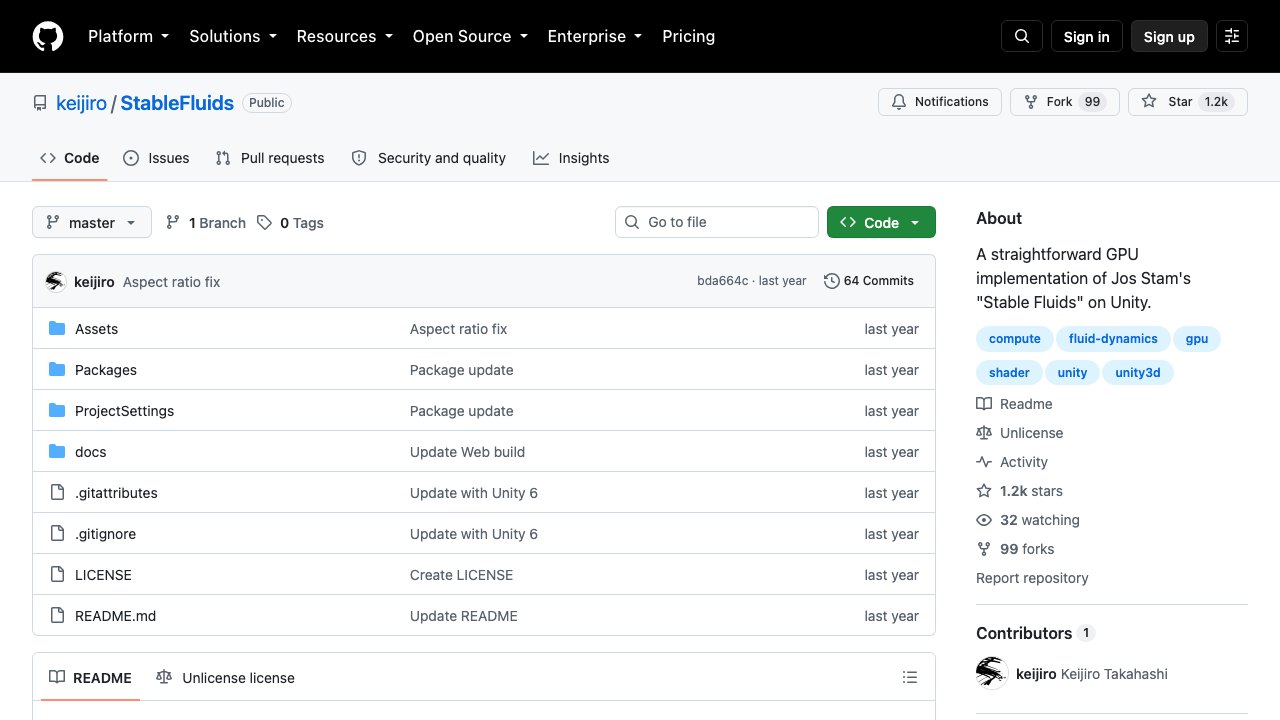Open the Report repository link
Screen dimensions: 1280x720
click(x=1032, y=578)
